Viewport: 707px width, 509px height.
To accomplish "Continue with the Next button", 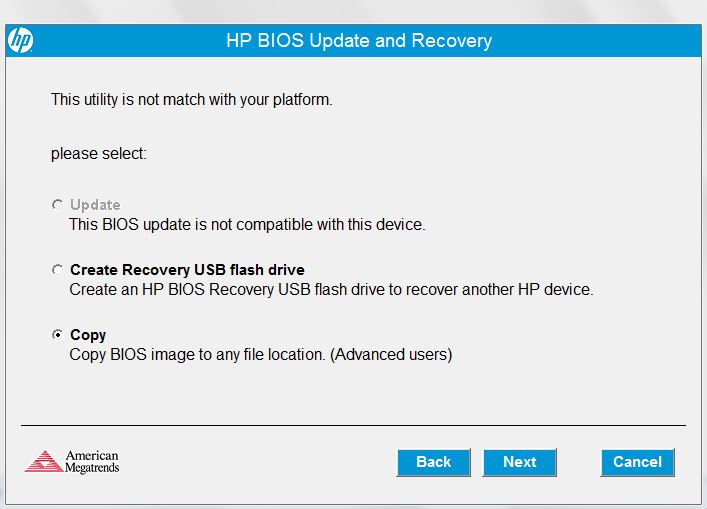I will (519, 462).
